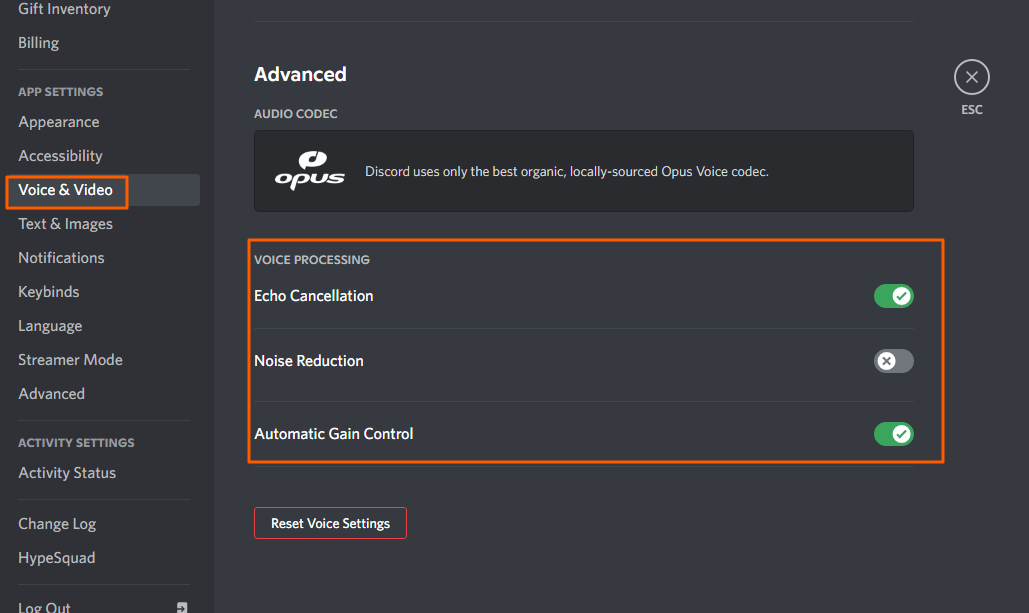View the HypeSquad page
The height and width of the screenshot is (613, 1029).
pos(56,557)
